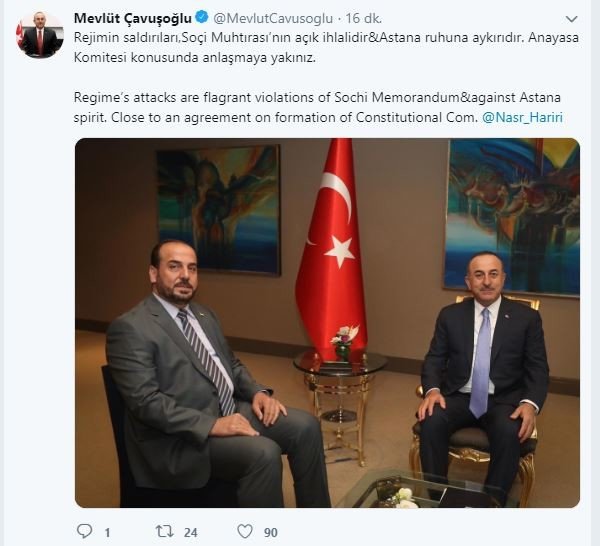Click the retweet count 24
The width and height of the screenshot is (600, 546).
(191, 532)
